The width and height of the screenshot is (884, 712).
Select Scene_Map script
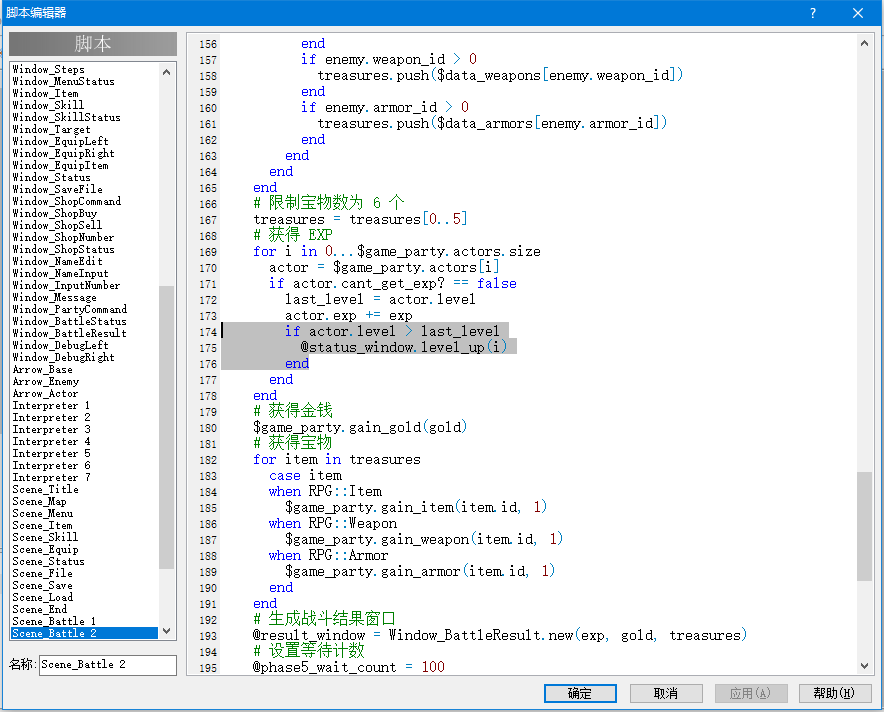[x=39, y=502]
